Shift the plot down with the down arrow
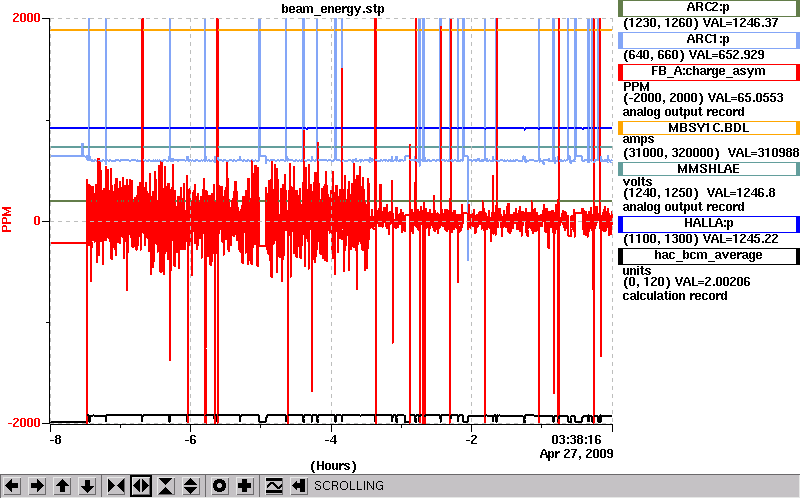The image size is (800, 498). pyautogui.click(x=87, y=486)
